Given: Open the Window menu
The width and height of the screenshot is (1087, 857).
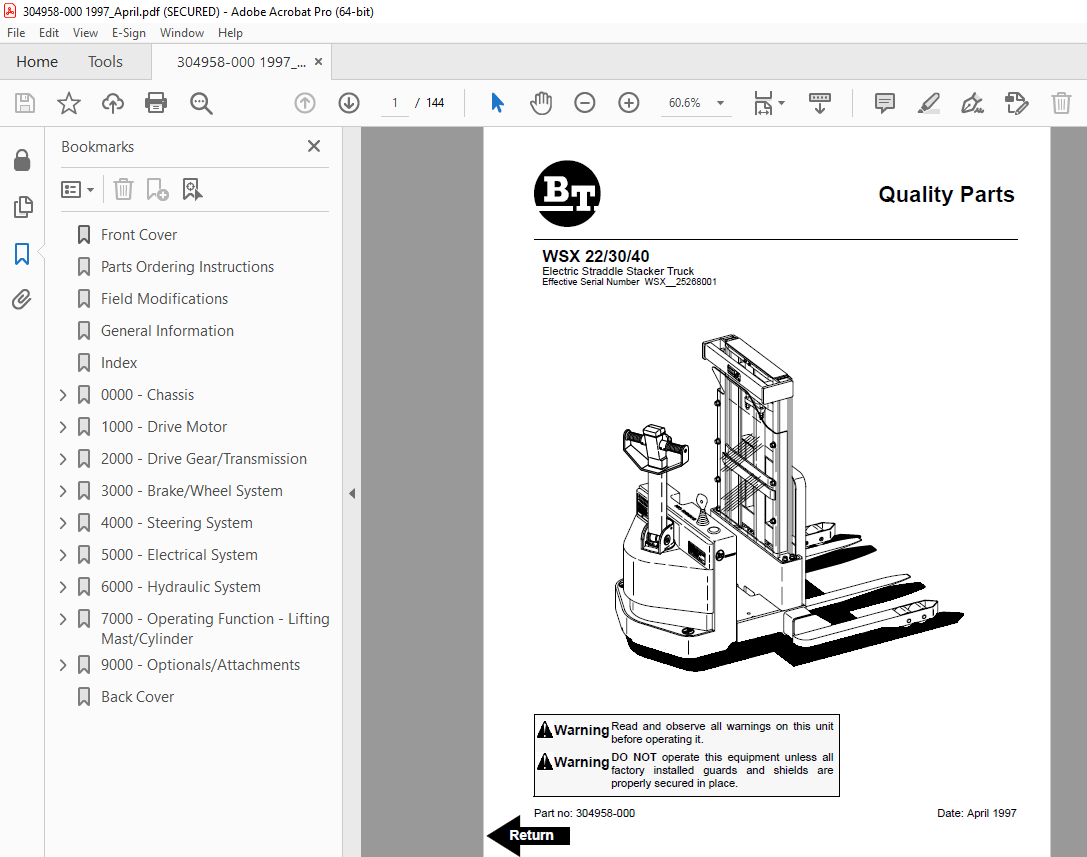Looking at the screenshot, I should [182, 33].
